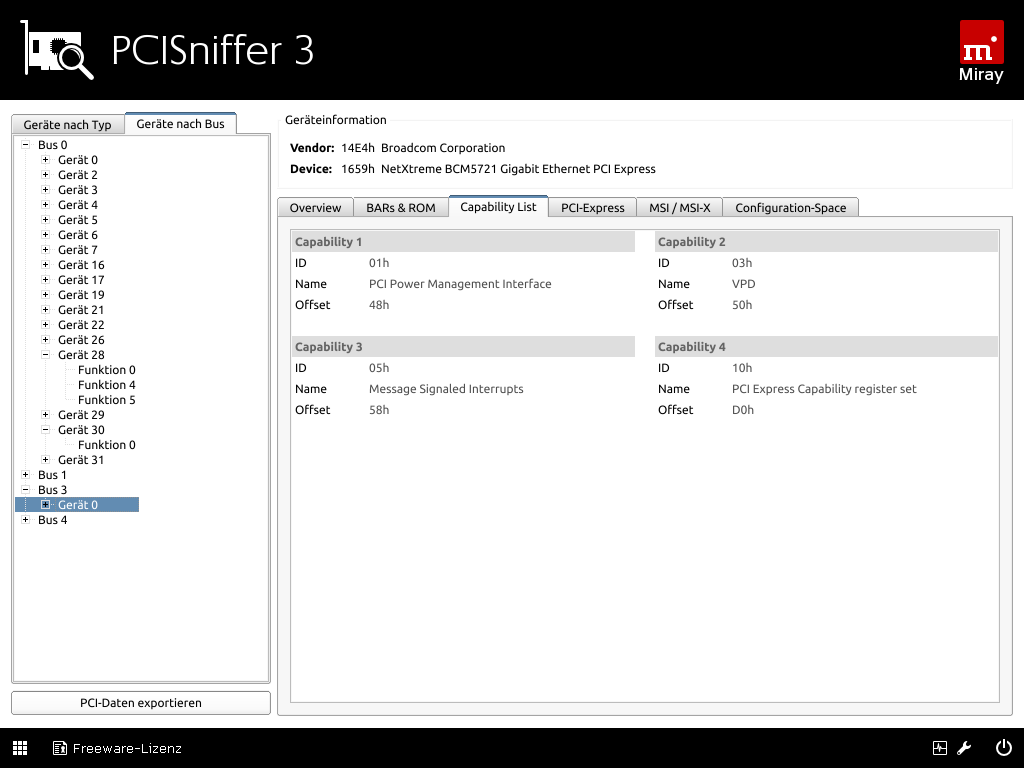Click the Capability 2 header
Screen dimensions: 1024x768
point(826,242)
